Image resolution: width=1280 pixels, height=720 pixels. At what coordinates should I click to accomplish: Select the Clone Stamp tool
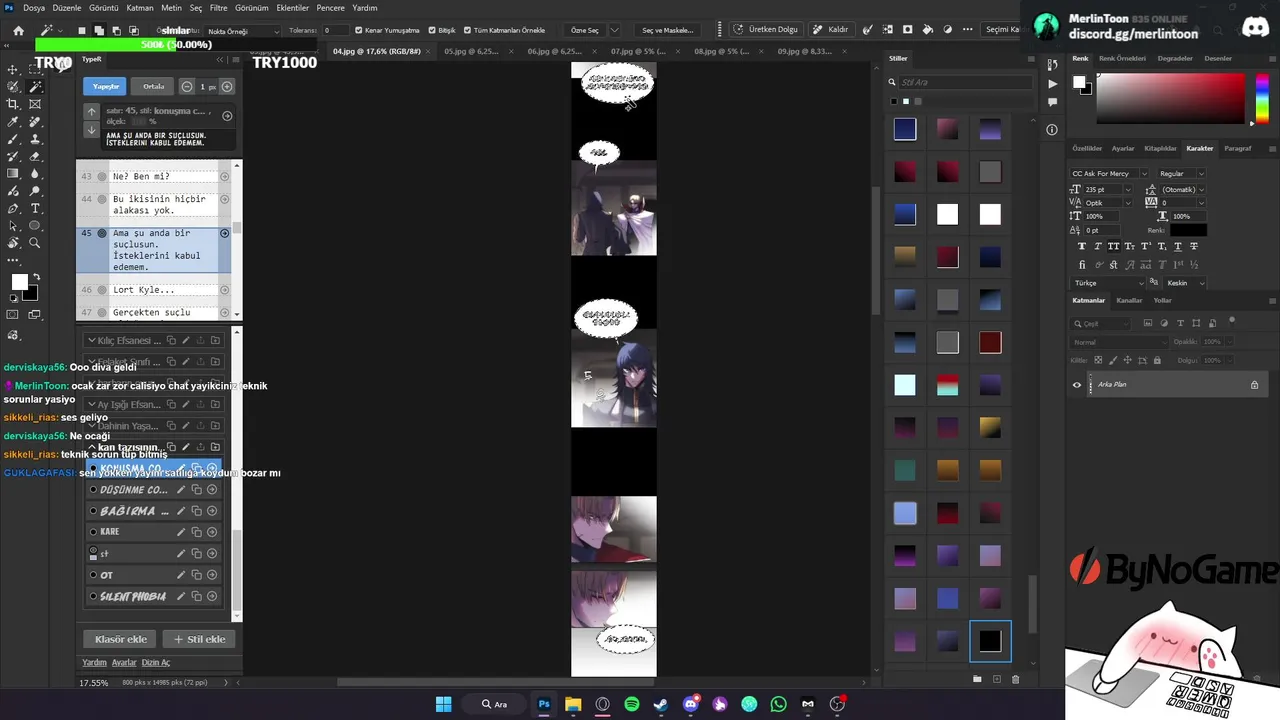pyautogui.click(x=35, y=139)
